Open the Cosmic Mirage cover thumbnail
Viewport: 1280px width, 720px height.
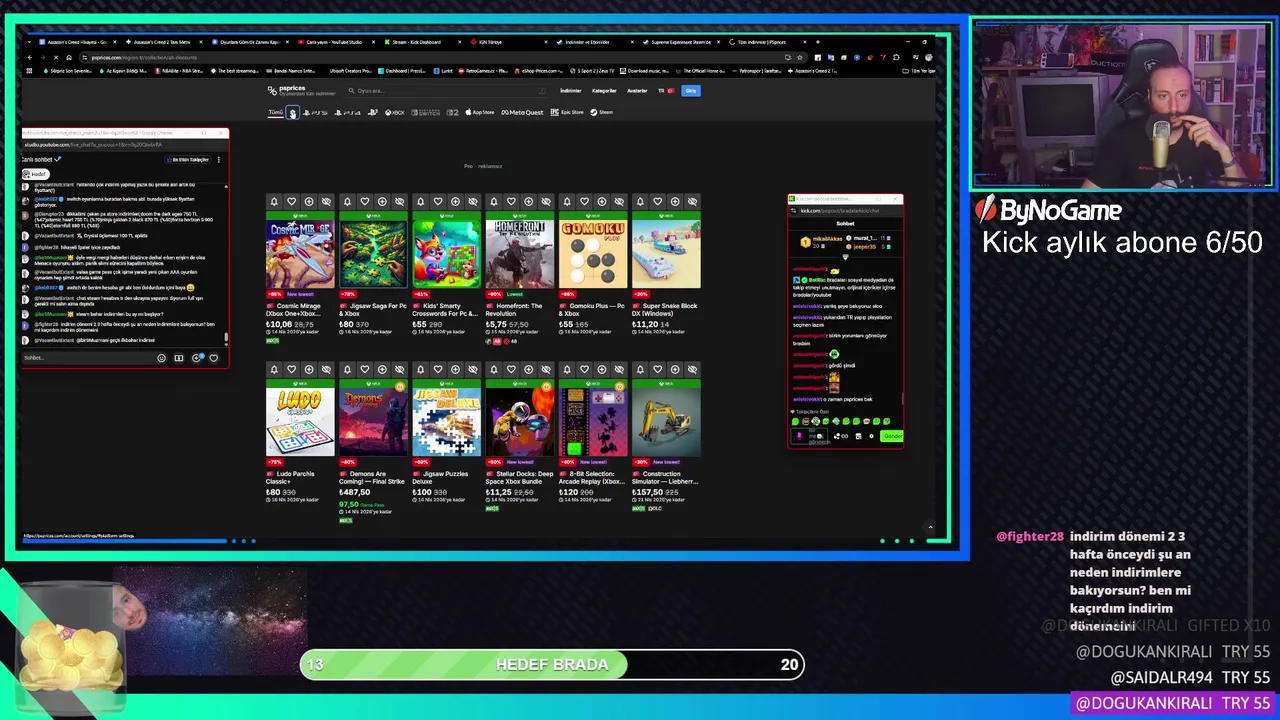(x=300, y=254)
